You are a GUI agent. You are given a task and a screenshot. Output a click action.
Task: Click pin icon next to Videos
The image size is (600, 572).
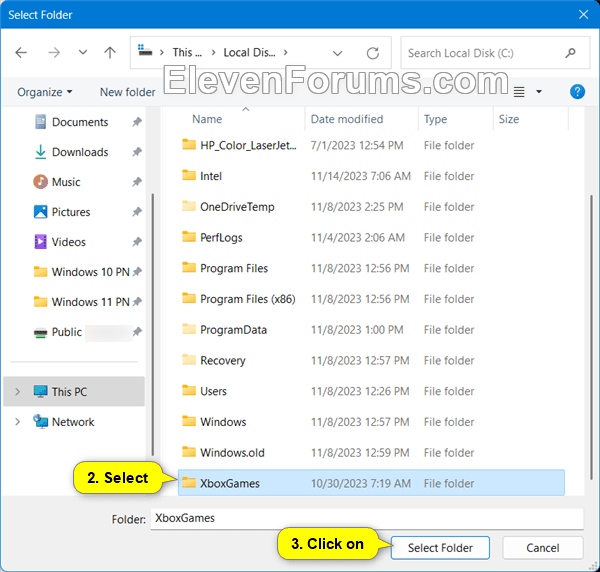pos(137,242)
